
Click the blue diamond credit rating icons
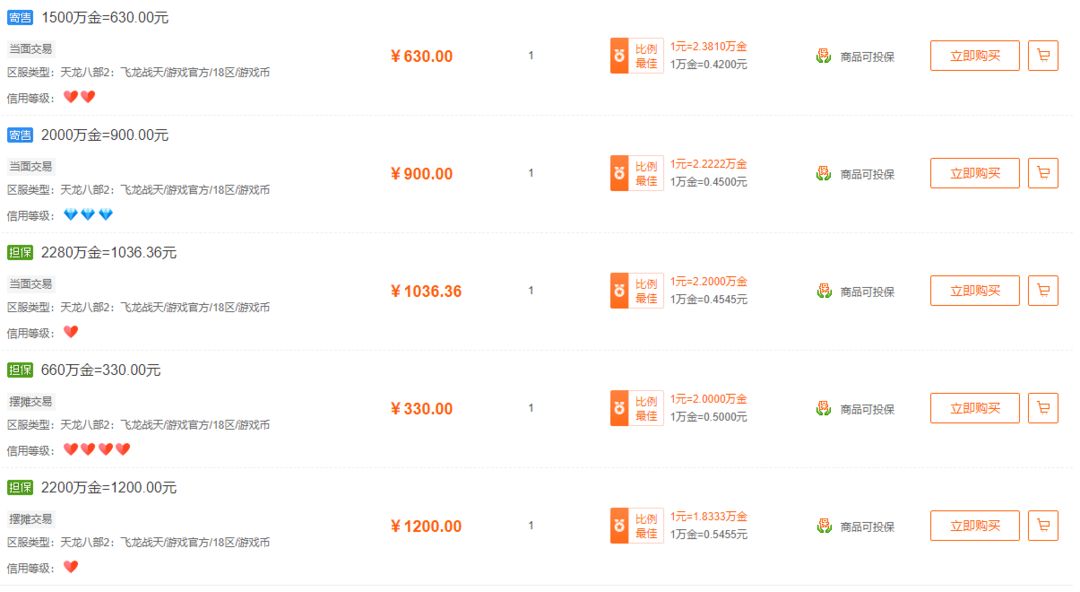(88, 215)
